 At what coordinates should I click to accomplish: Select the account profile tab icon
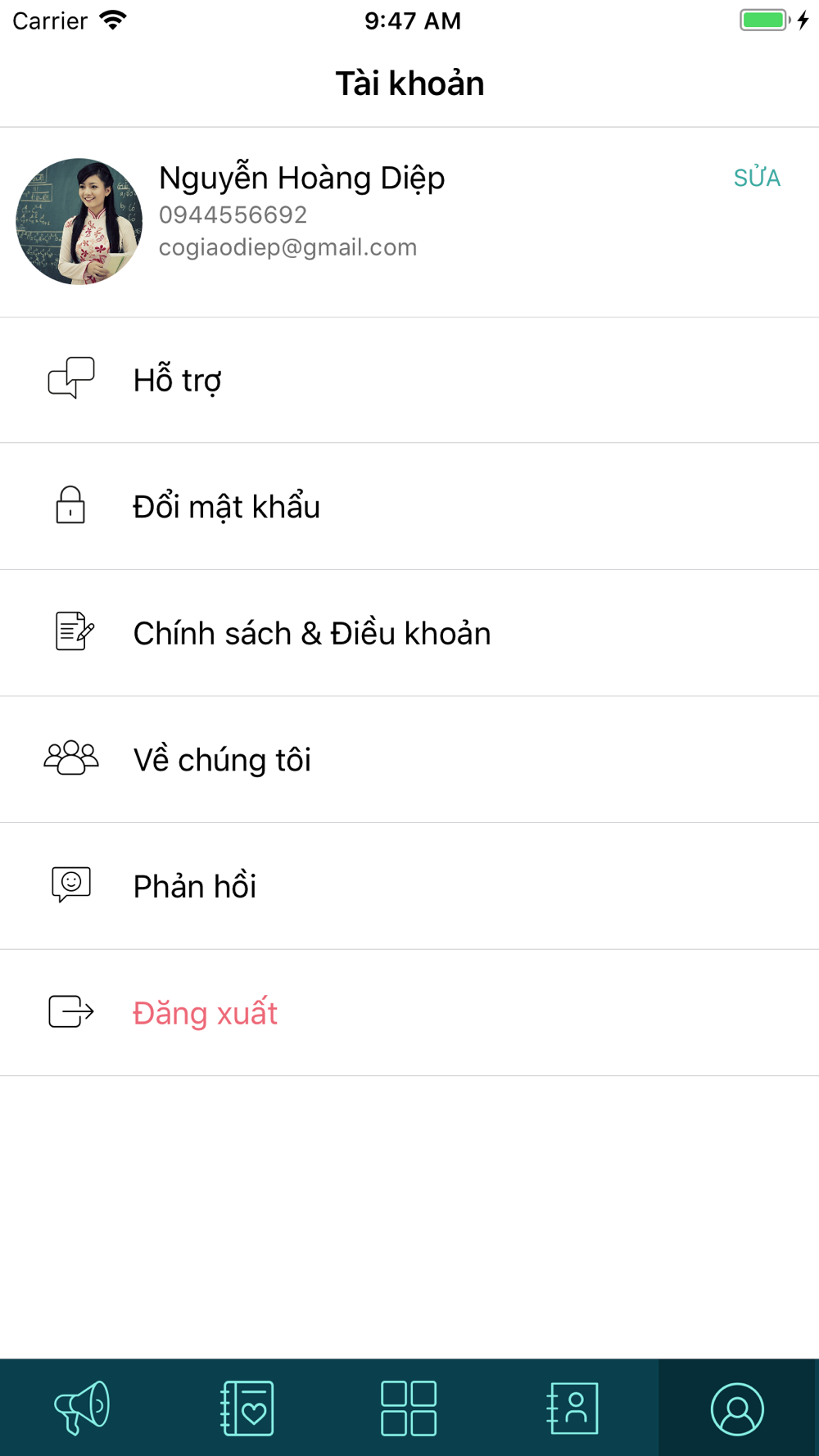click(x=737, y=1409)
